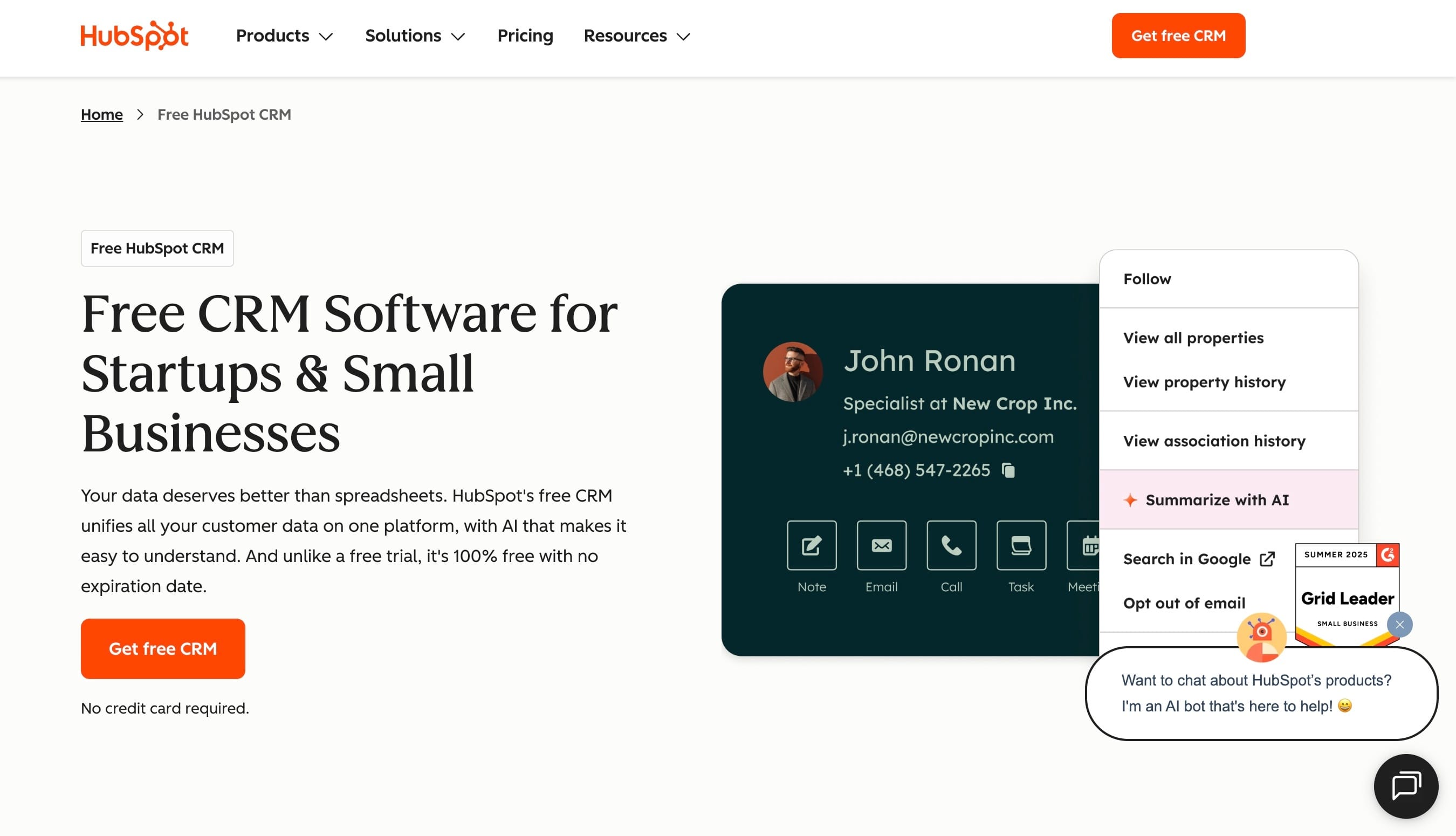Select View all properties in the context menu
The height and width of the screenshot is (836, 1456).
(1193, 338)
